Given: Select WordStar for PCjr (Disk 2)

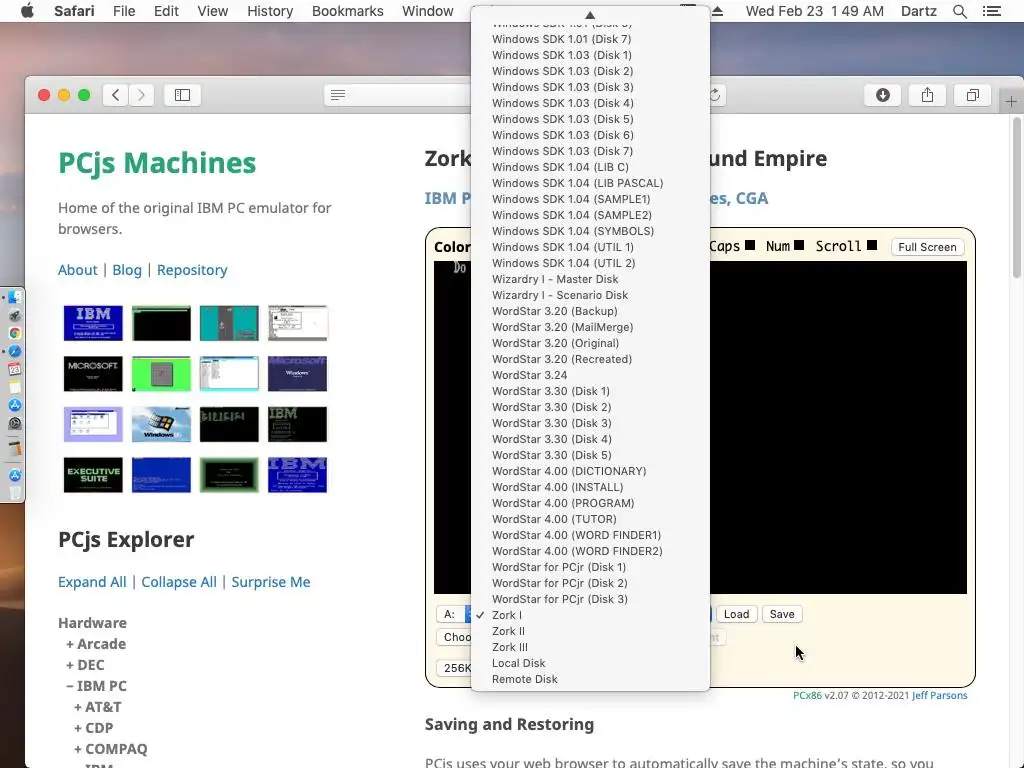Looking at the screenshot, I should (590, 583).
